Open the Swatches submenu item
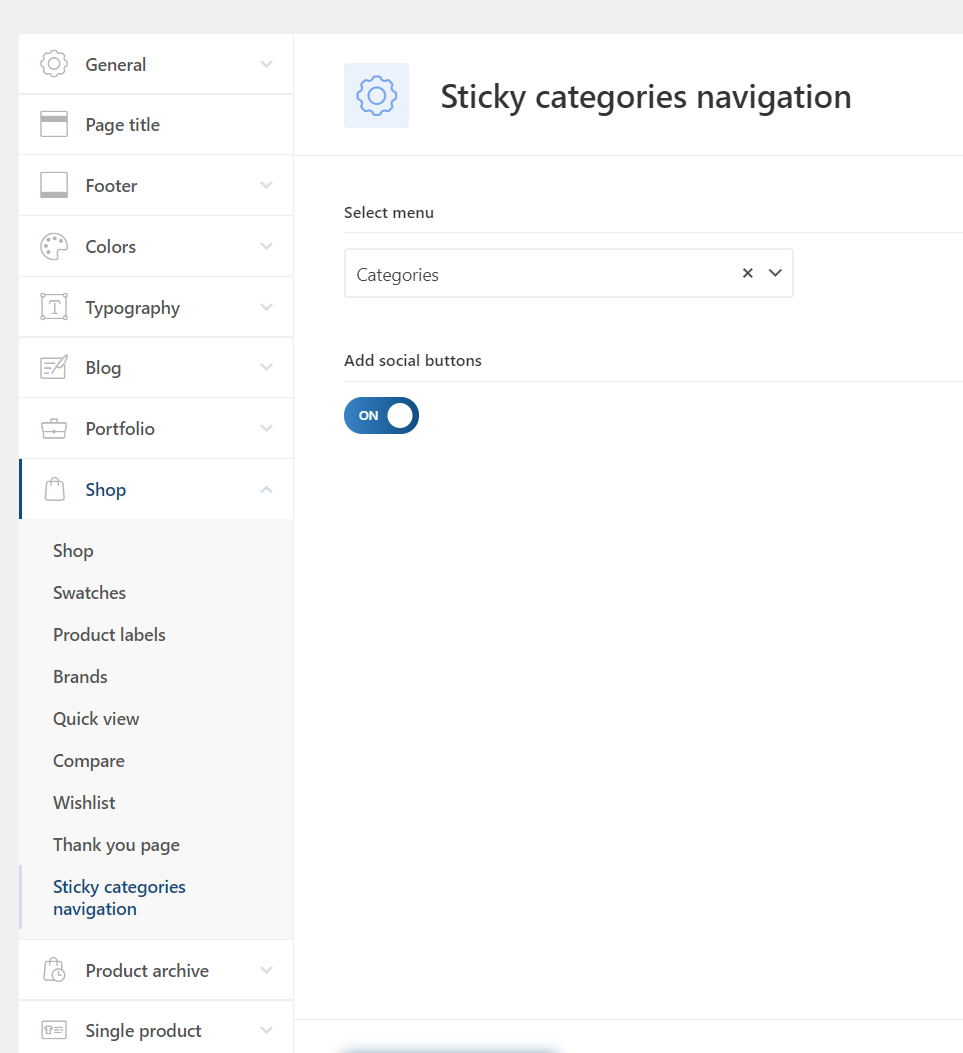963x1053 pixels. [x=89, y=593]
